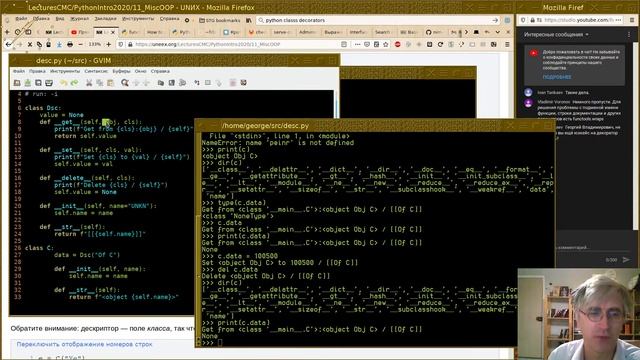Click last help icon in GVIM toolbar
640x360 pixels.
pyautogui.click(x=244, y=83)
